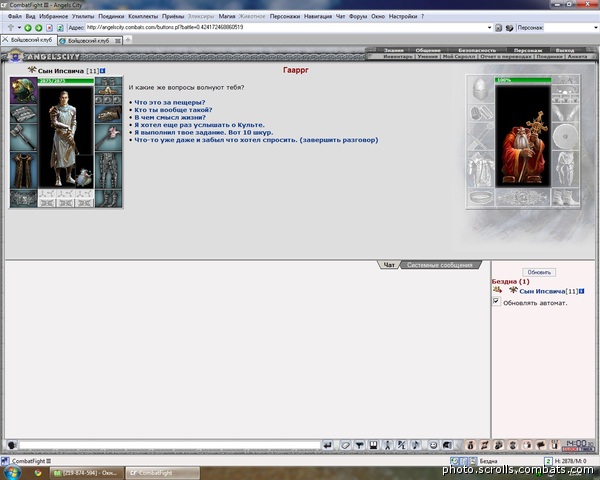Open the address bar dropdown arrow

pos(489,28)
